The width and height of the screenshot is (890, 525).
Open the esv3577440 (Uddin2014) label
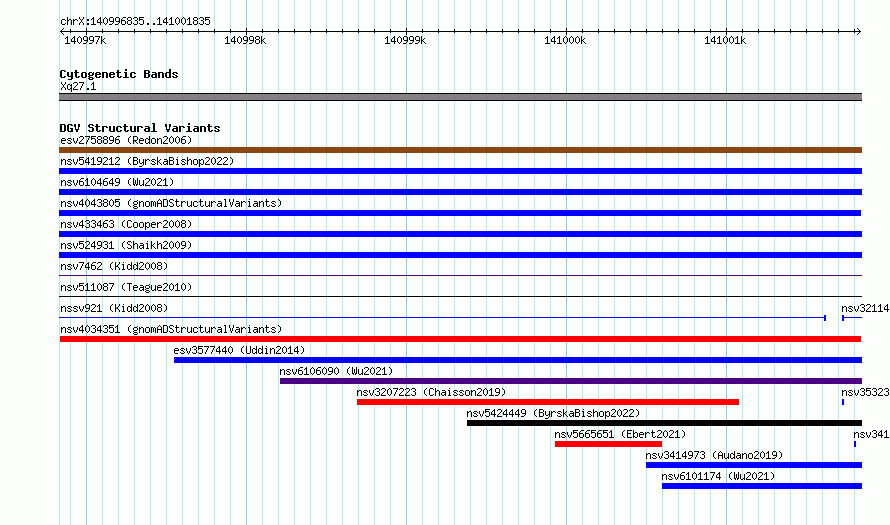(x=239, y=350)
